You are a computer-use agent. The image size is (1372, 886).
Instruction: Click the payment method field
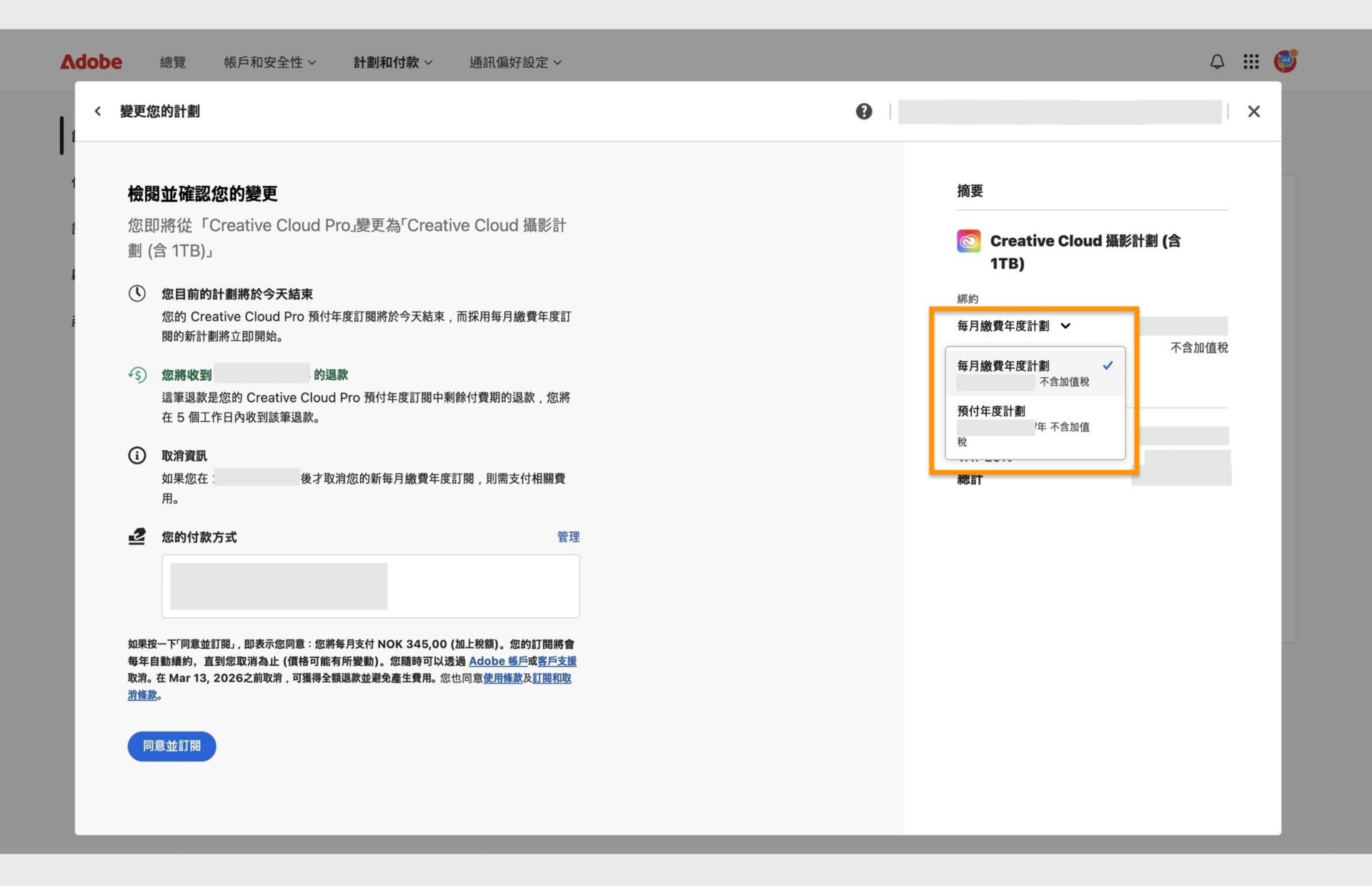tap(371, 586)
